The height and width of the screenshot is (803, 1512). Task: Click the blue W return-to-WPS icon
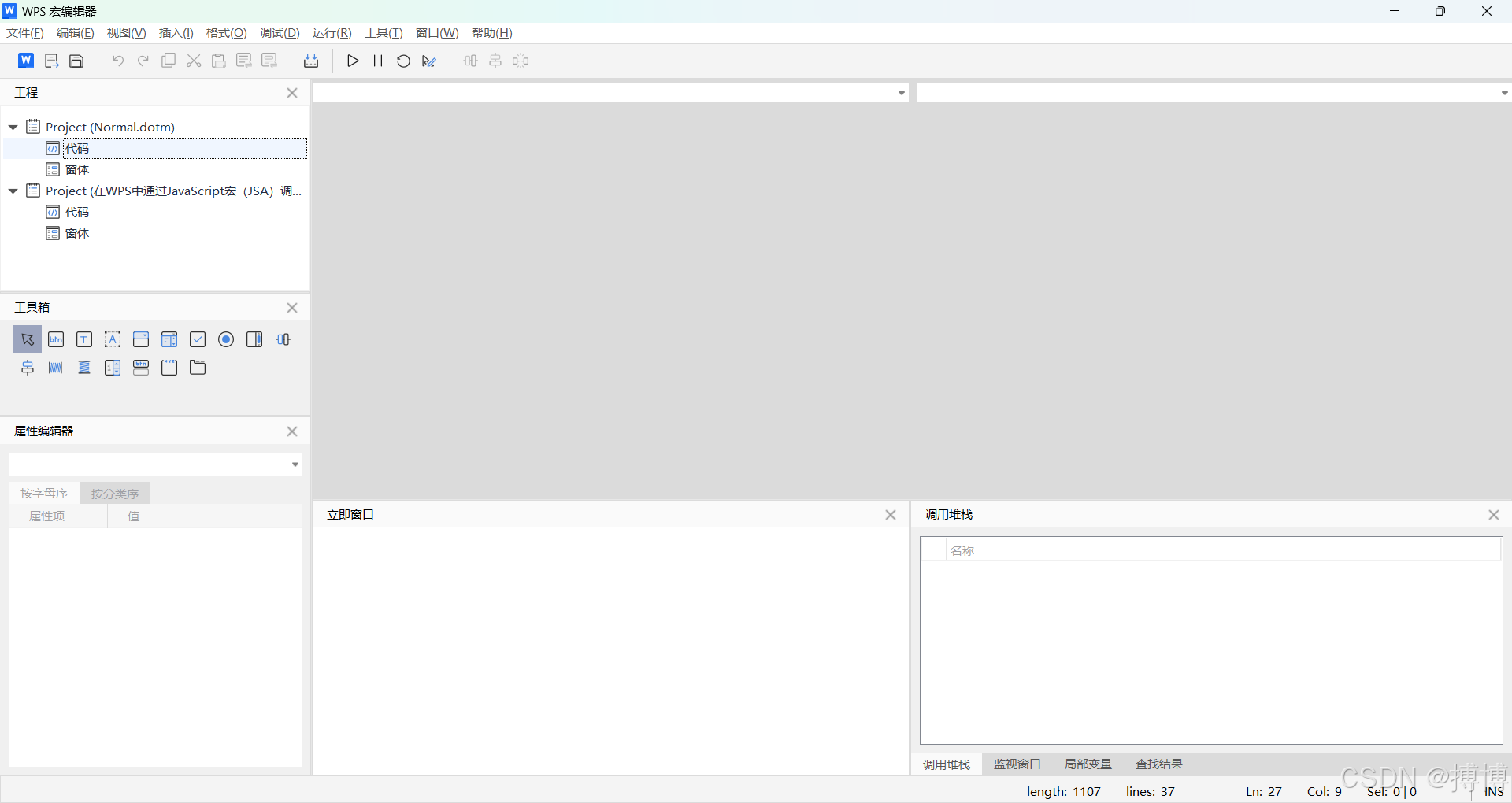tap(26, 61)
